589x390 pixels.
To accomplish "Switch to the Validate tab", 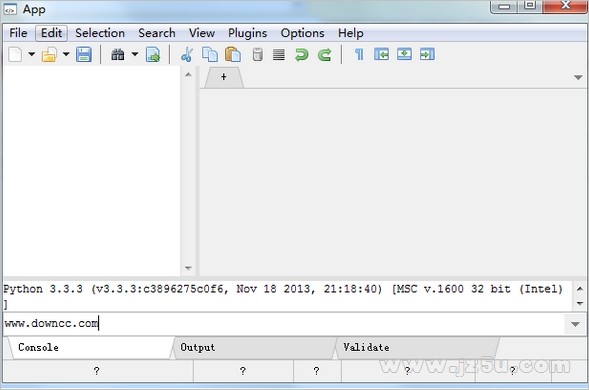I will pos(417,348).
